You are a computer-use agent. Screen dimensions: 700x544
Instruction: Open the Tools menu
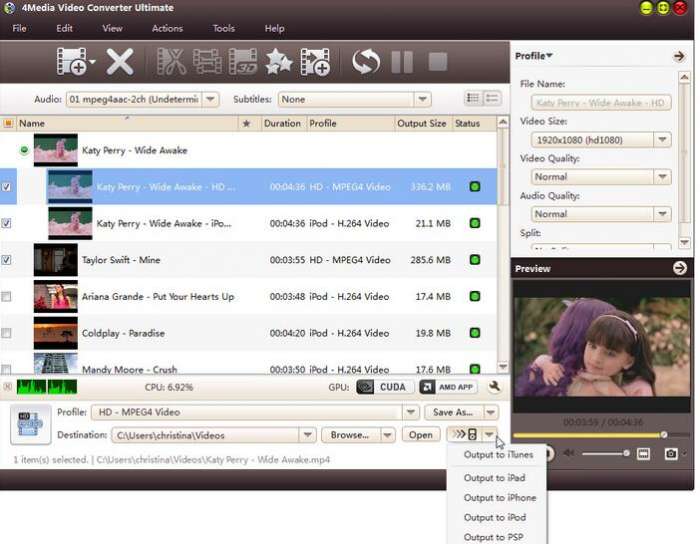tap(223, 28)
